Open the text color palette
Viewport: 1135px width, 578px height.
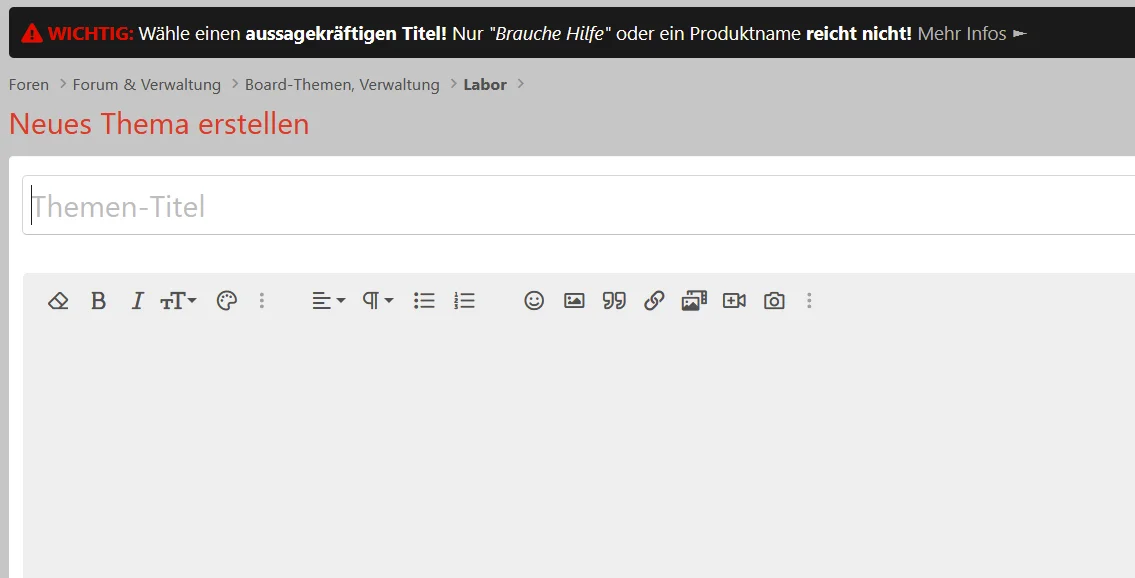[227, 301]
